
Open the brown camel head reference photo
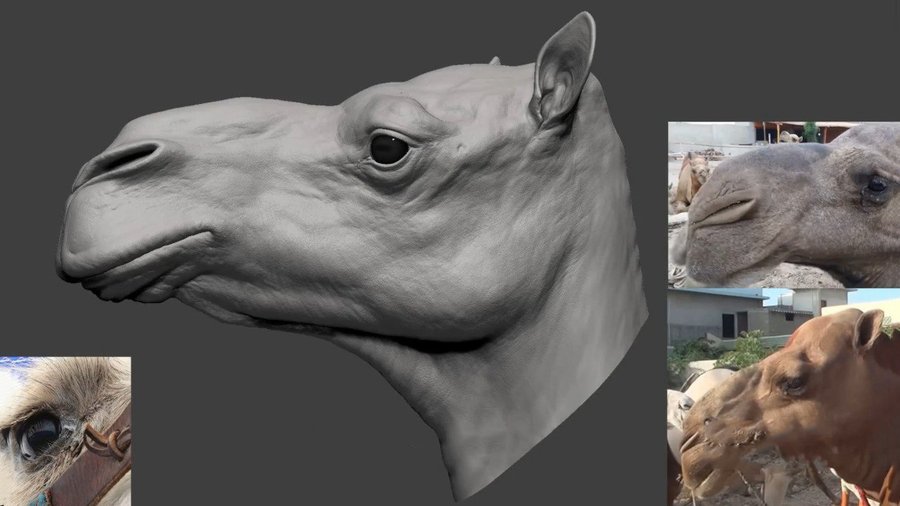point(784,397)
